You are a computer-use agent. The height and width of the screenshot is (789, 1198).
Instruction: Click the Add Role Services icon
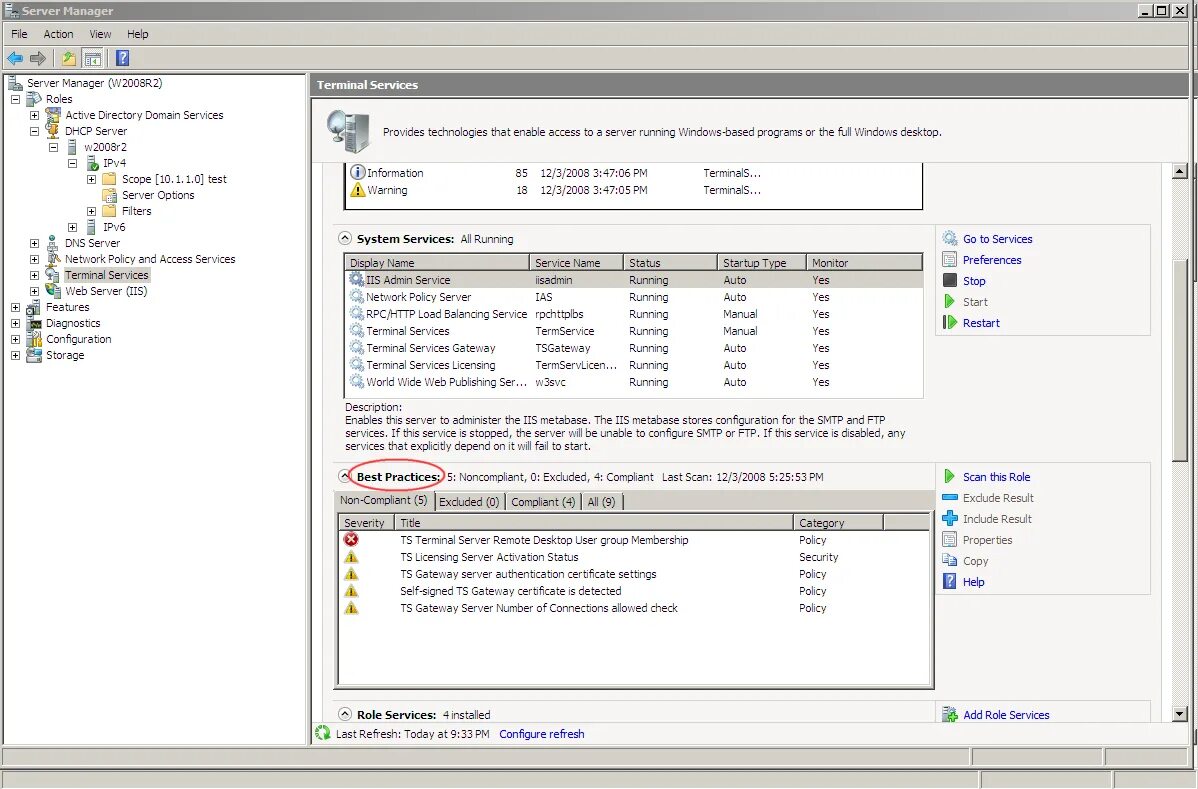coord(950,715)
